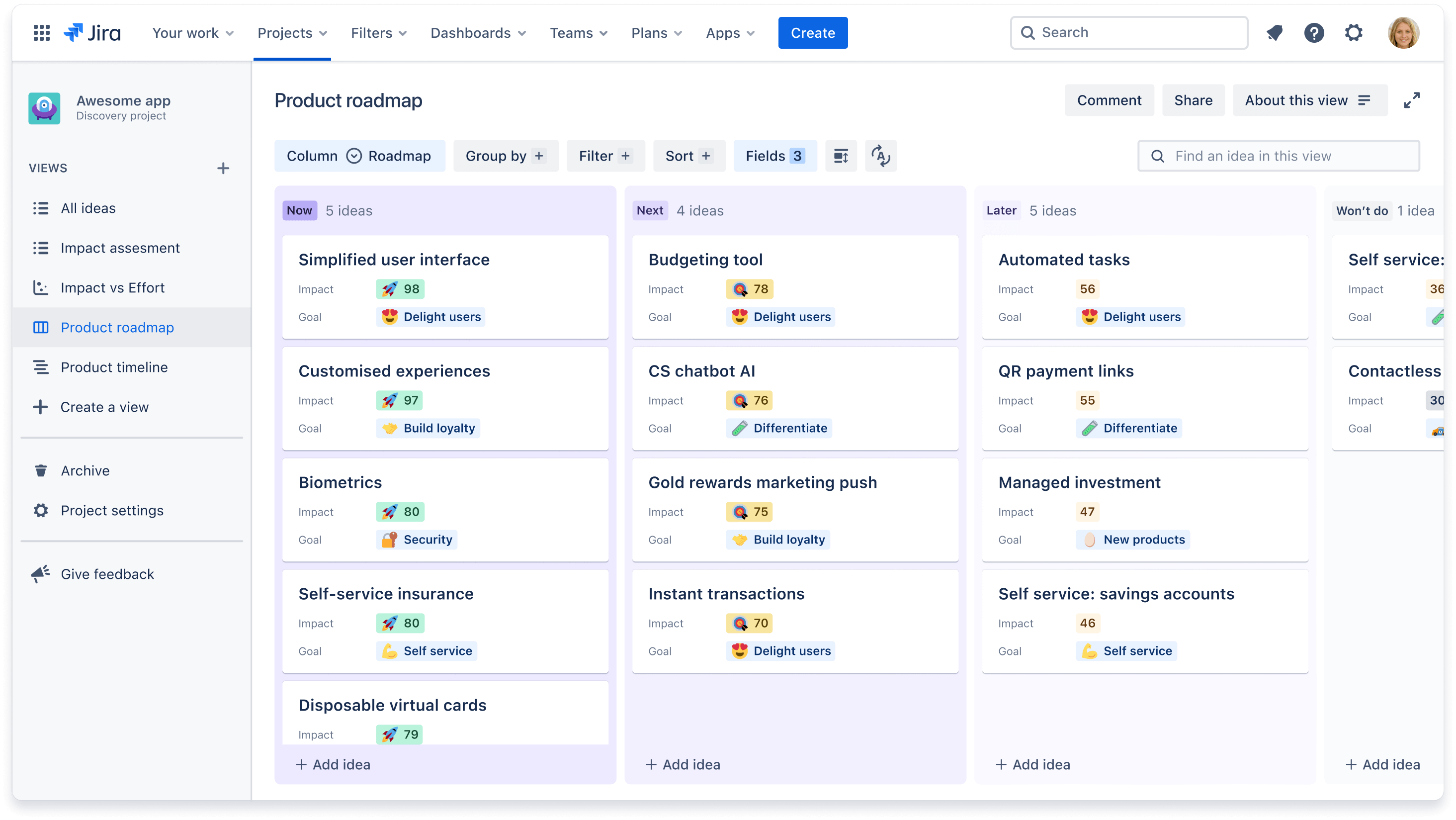
Task: Click the Jira home logo icon
Action: pyautogui.click(x=75, y=32)
